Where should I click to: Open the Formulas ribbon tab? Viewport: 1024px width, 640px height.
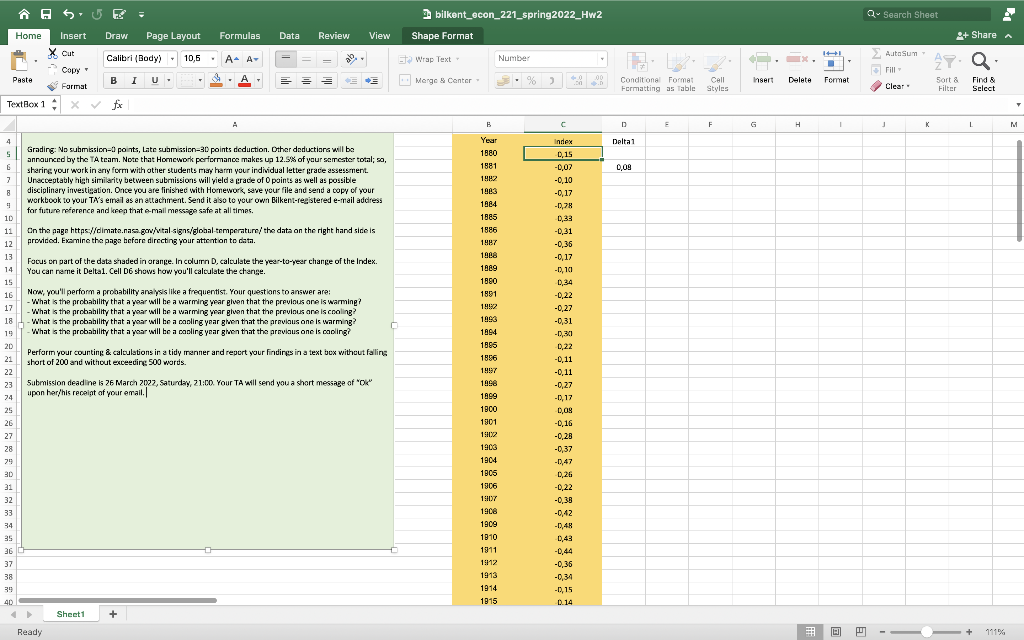240,35
